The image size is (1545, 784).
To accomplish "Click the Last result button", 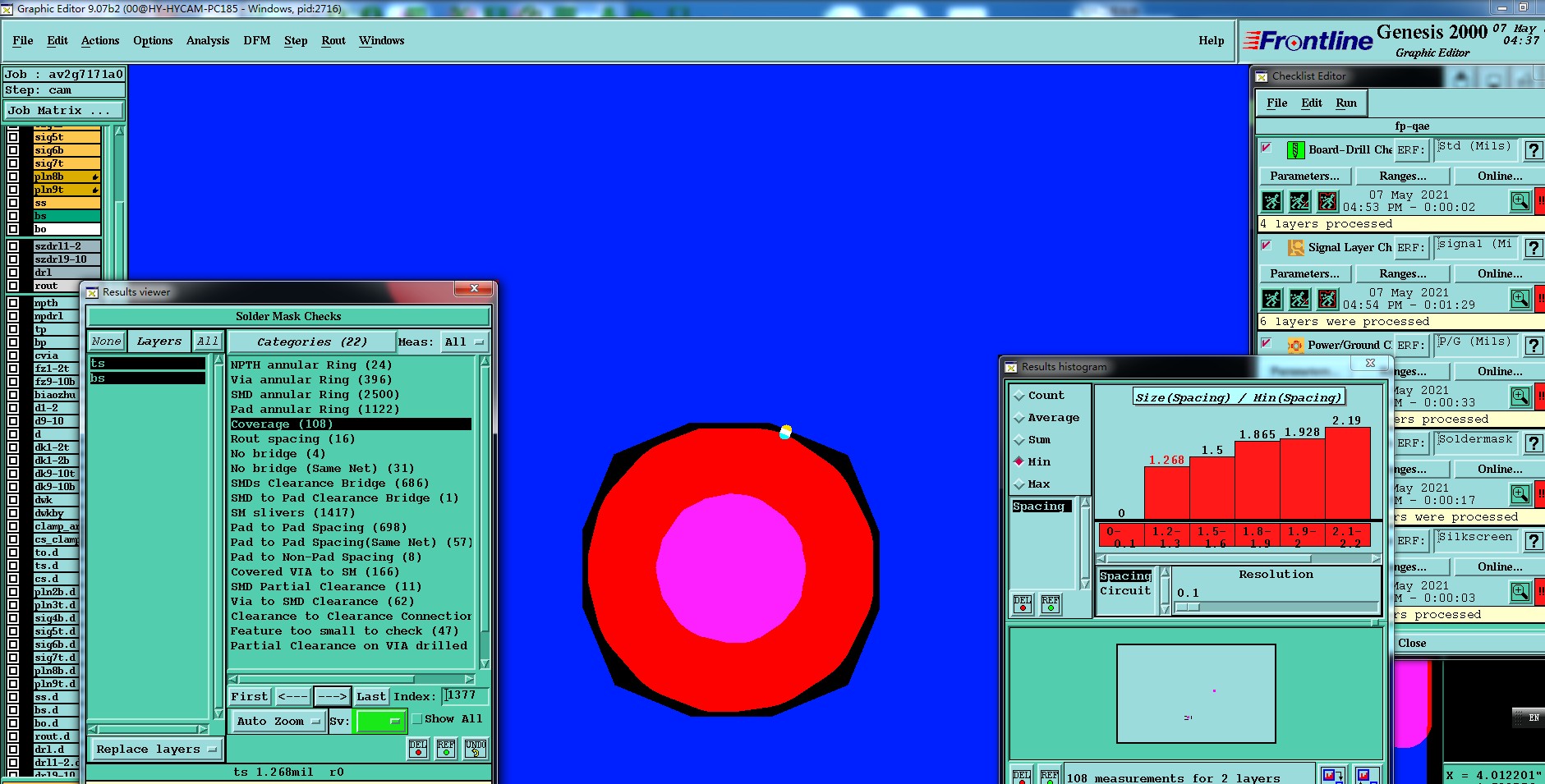I will tap(371, 696).
